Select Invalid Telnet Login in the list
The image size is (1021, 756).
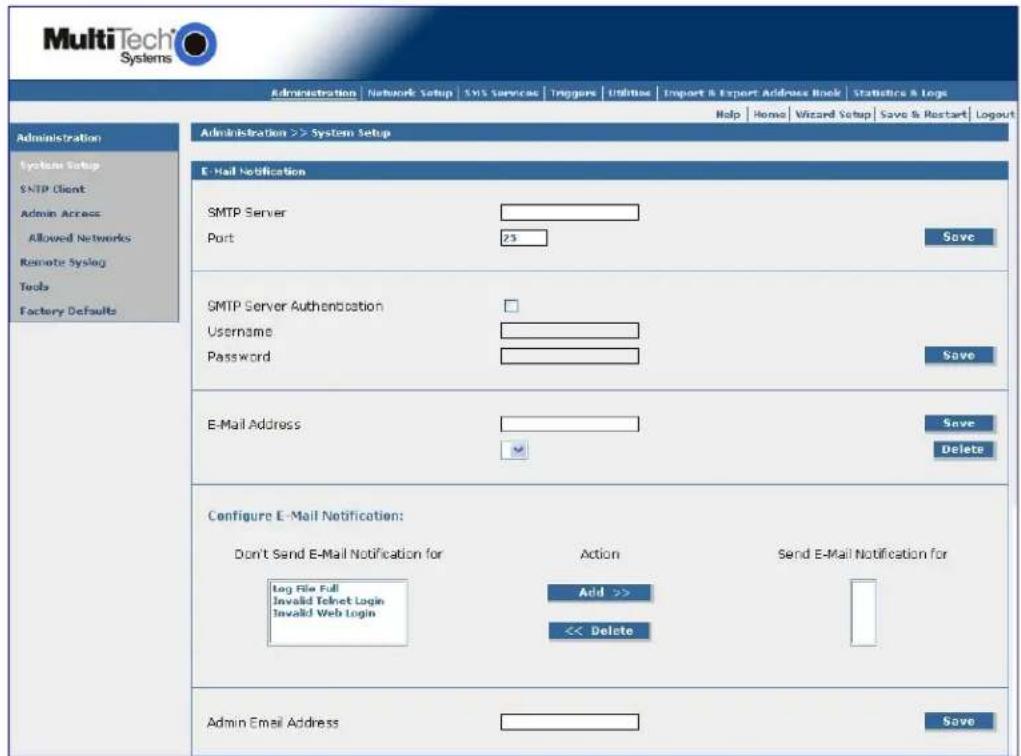(328, 601)
